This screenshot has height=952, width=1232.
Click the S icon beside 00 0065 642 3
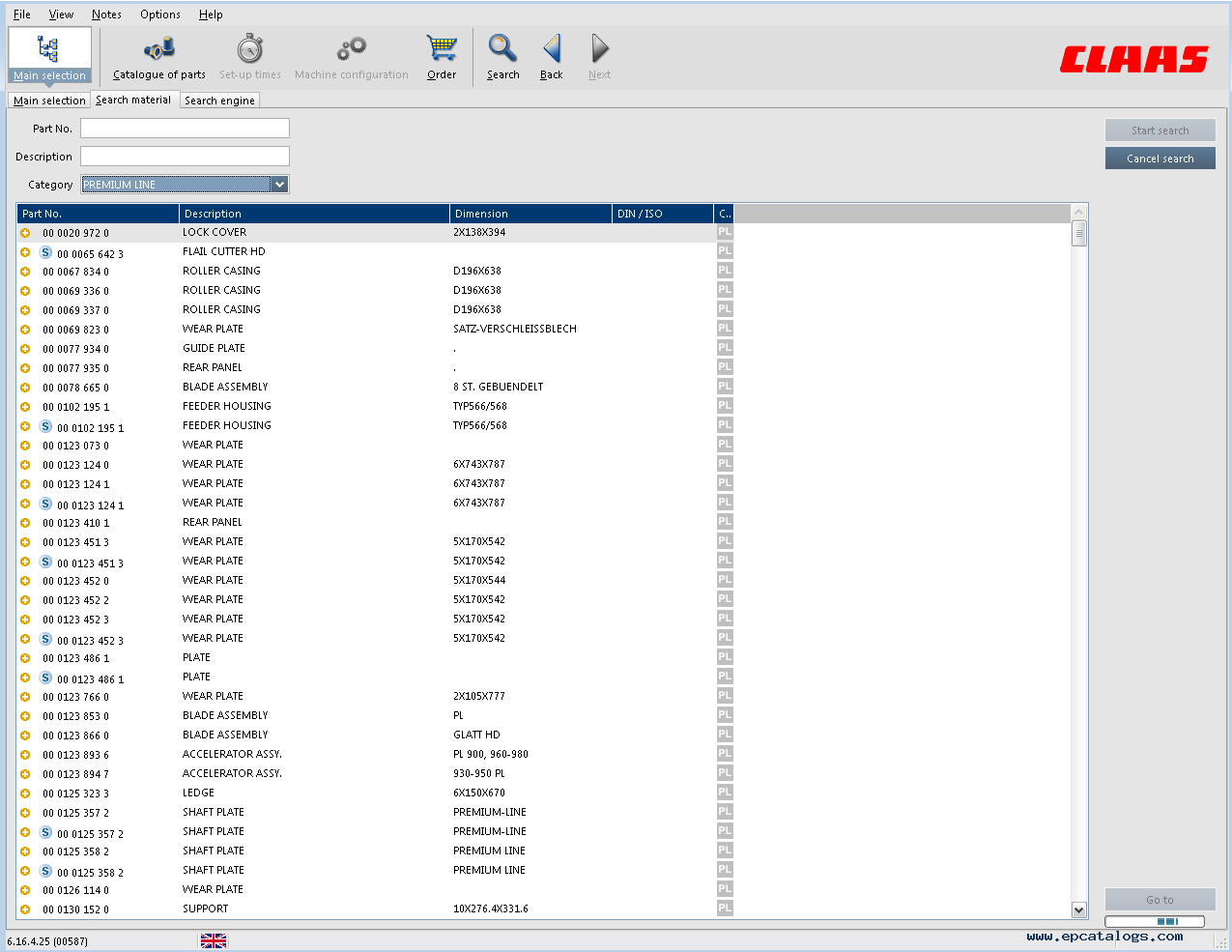45,252
